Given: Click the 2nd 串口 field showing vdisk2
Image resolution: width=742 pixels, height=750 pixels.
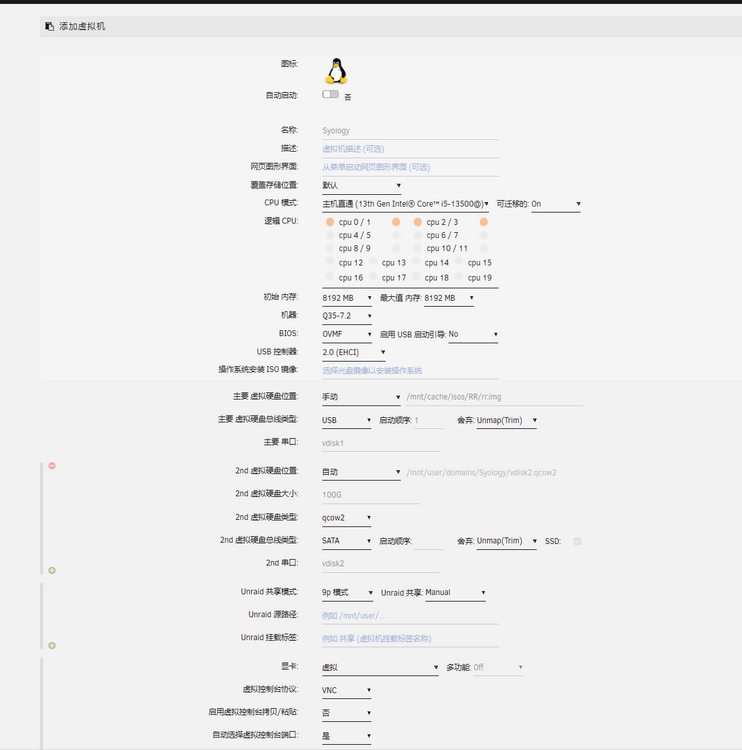Looking at the screenshot, I should coord(381,564).
